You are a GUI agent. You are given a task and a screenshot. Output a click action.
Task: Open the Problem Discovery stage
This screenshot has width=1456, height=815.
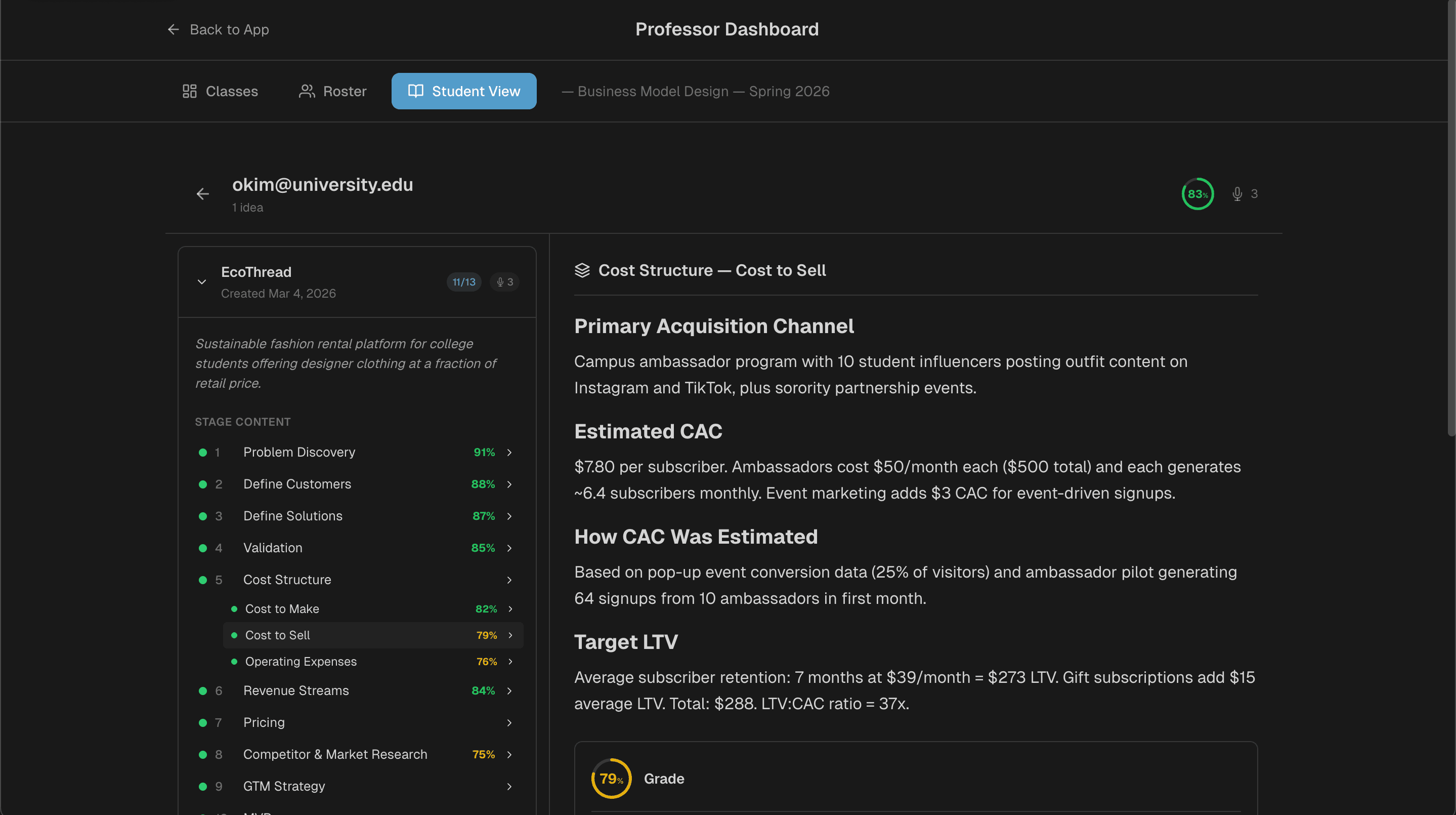(x=299, y=452)
